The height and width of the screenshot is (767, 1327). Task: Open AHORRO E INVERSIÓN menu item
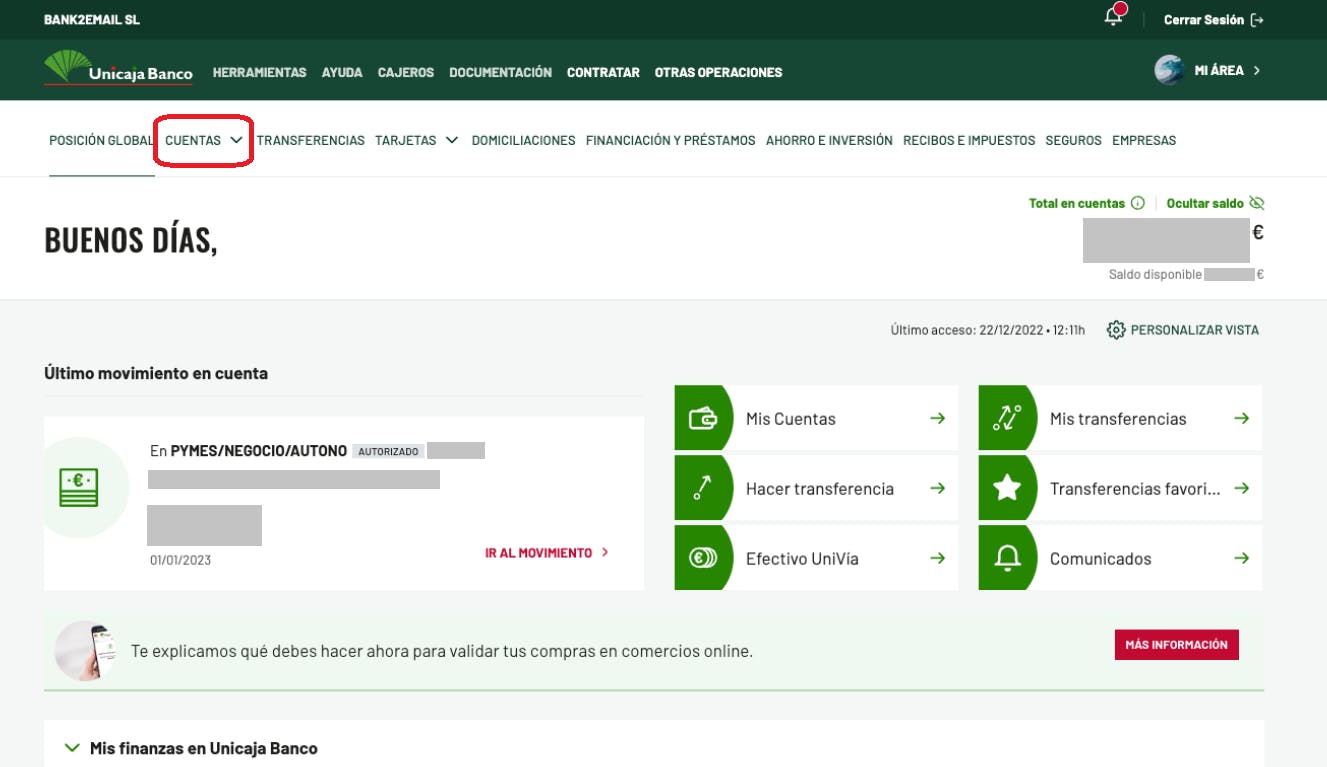pos(829,141)
